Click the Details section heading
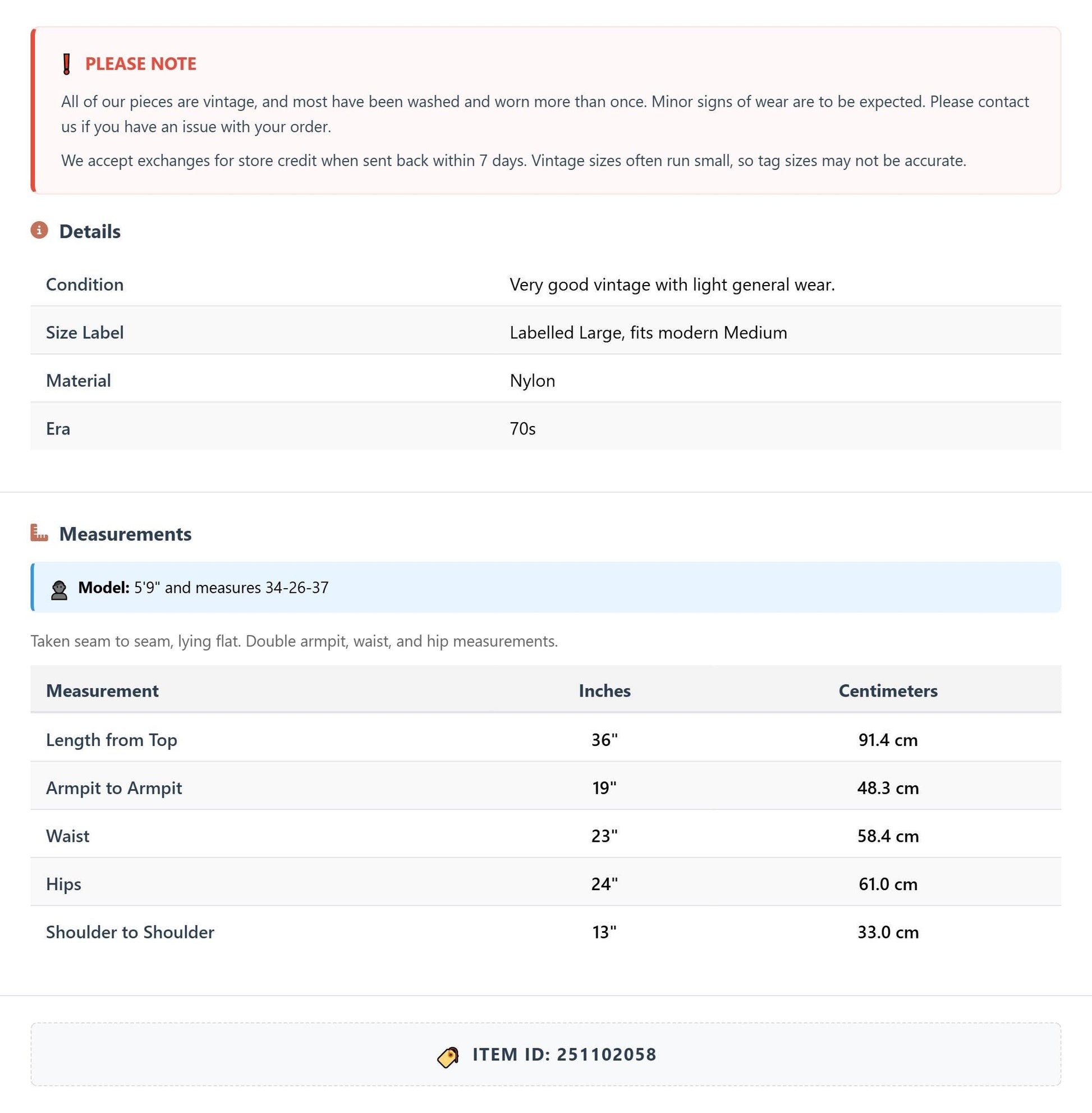Screen dimensions: 1092x1113 [x=90, y=231]
